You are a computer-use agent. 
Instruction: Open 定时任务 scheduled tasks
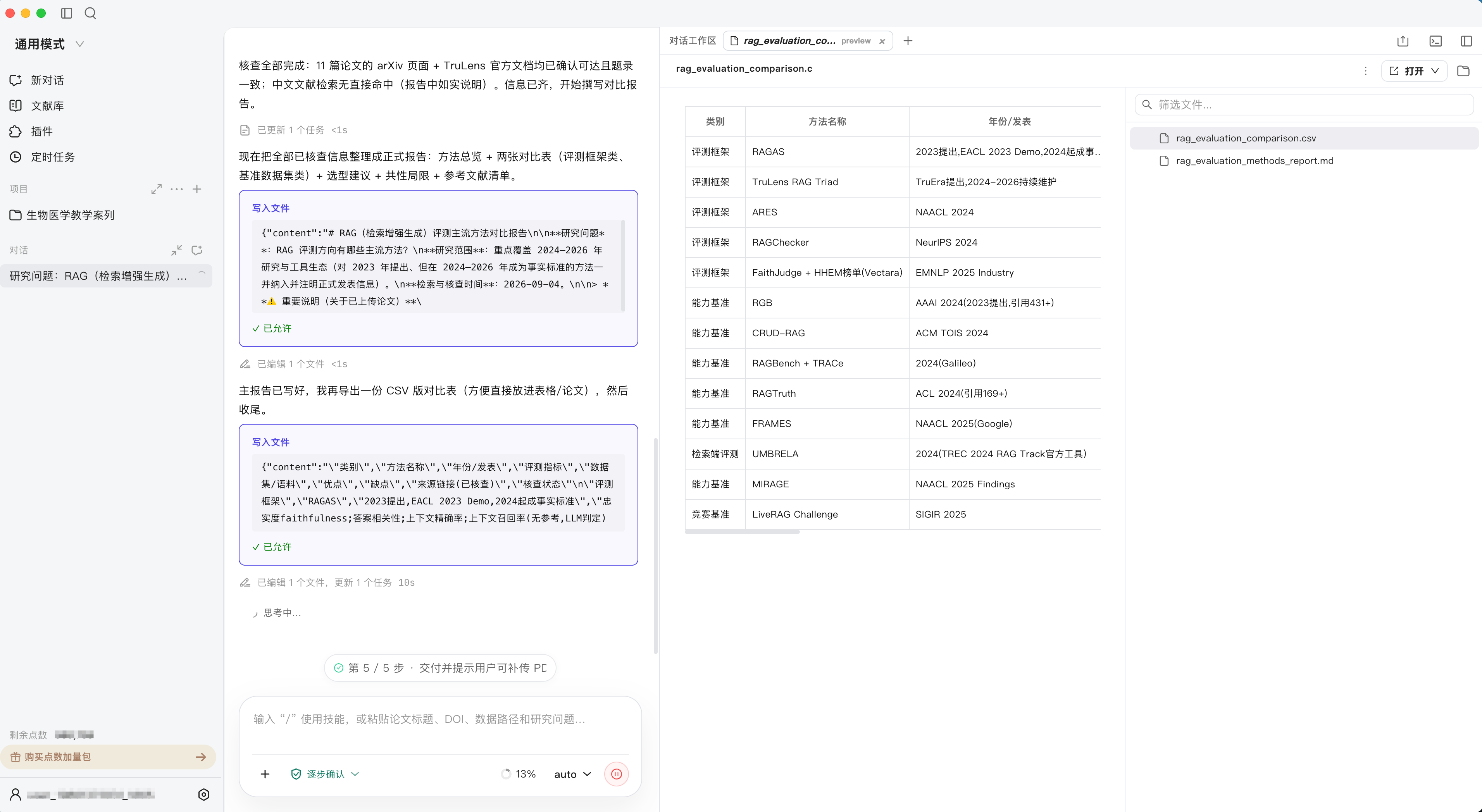(x=42, y=157)
